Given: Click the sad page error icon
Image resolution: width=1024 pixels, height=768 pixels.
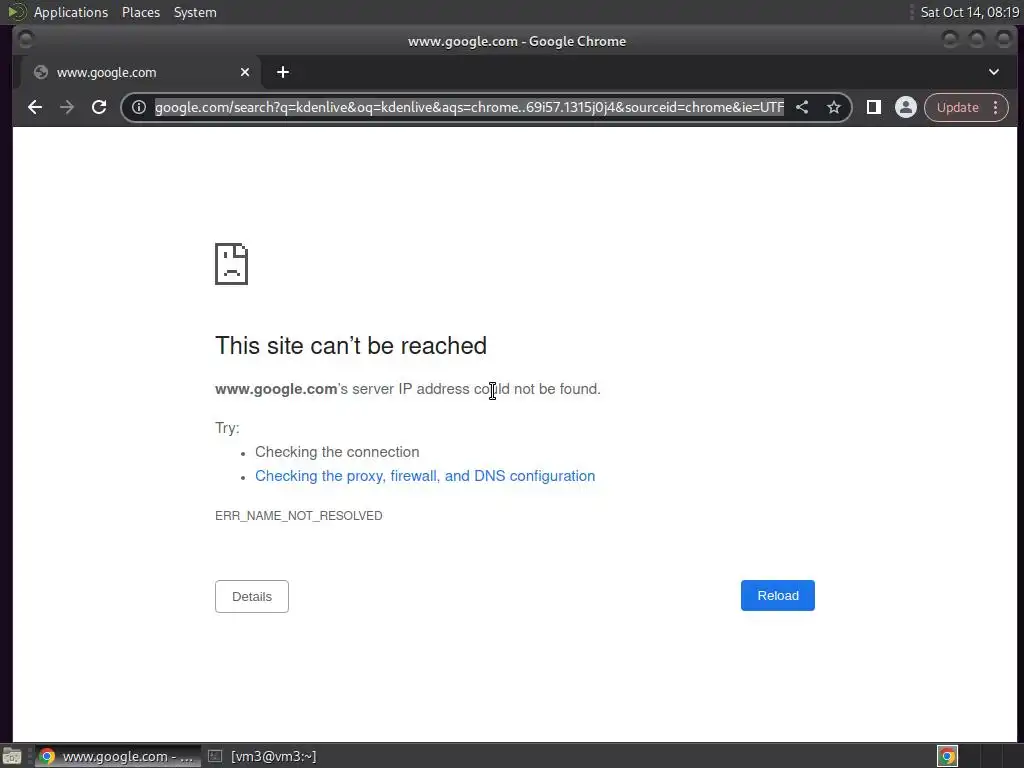Looking at the screenshot, I should pos(231,264).
